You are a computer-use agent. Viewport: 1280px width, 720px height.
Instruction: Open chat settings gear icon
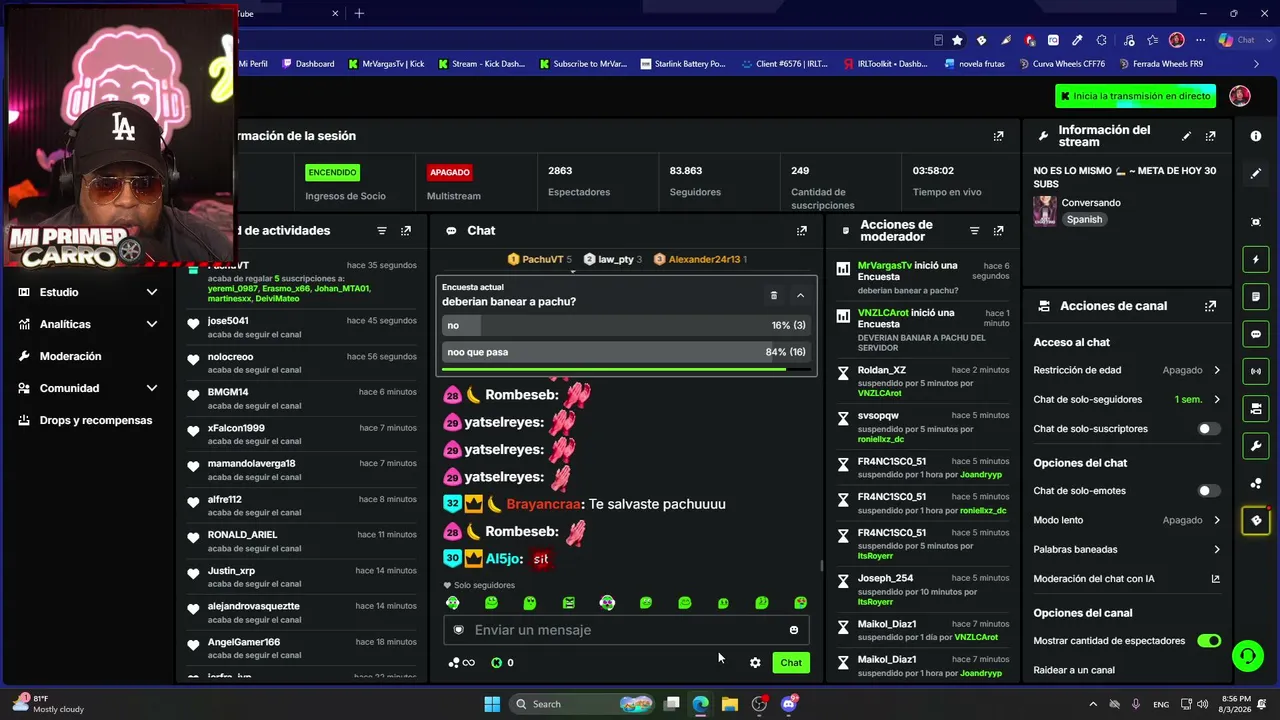click(x=755, y=663)
